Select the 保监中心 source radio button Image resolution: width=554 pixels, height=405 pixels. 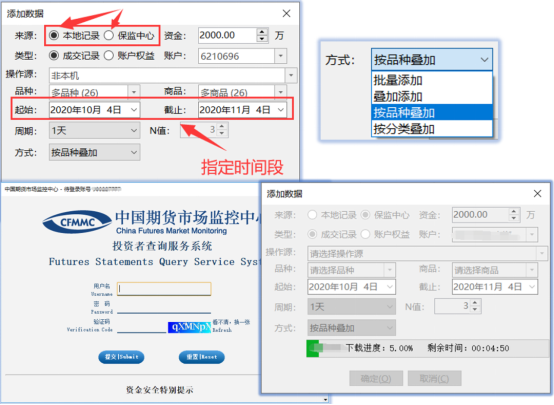(109, 35)
